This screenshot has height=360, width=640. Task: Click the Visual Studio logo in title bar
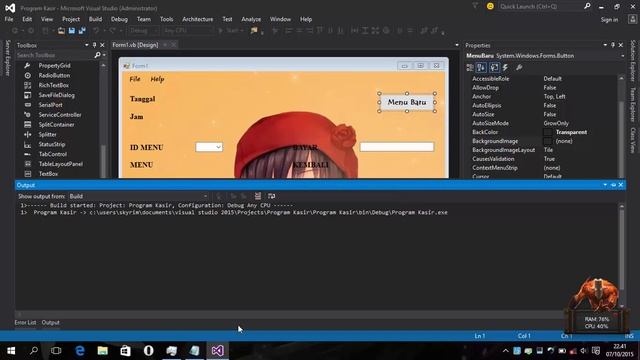pyautogui.click(x=10, y=8)
